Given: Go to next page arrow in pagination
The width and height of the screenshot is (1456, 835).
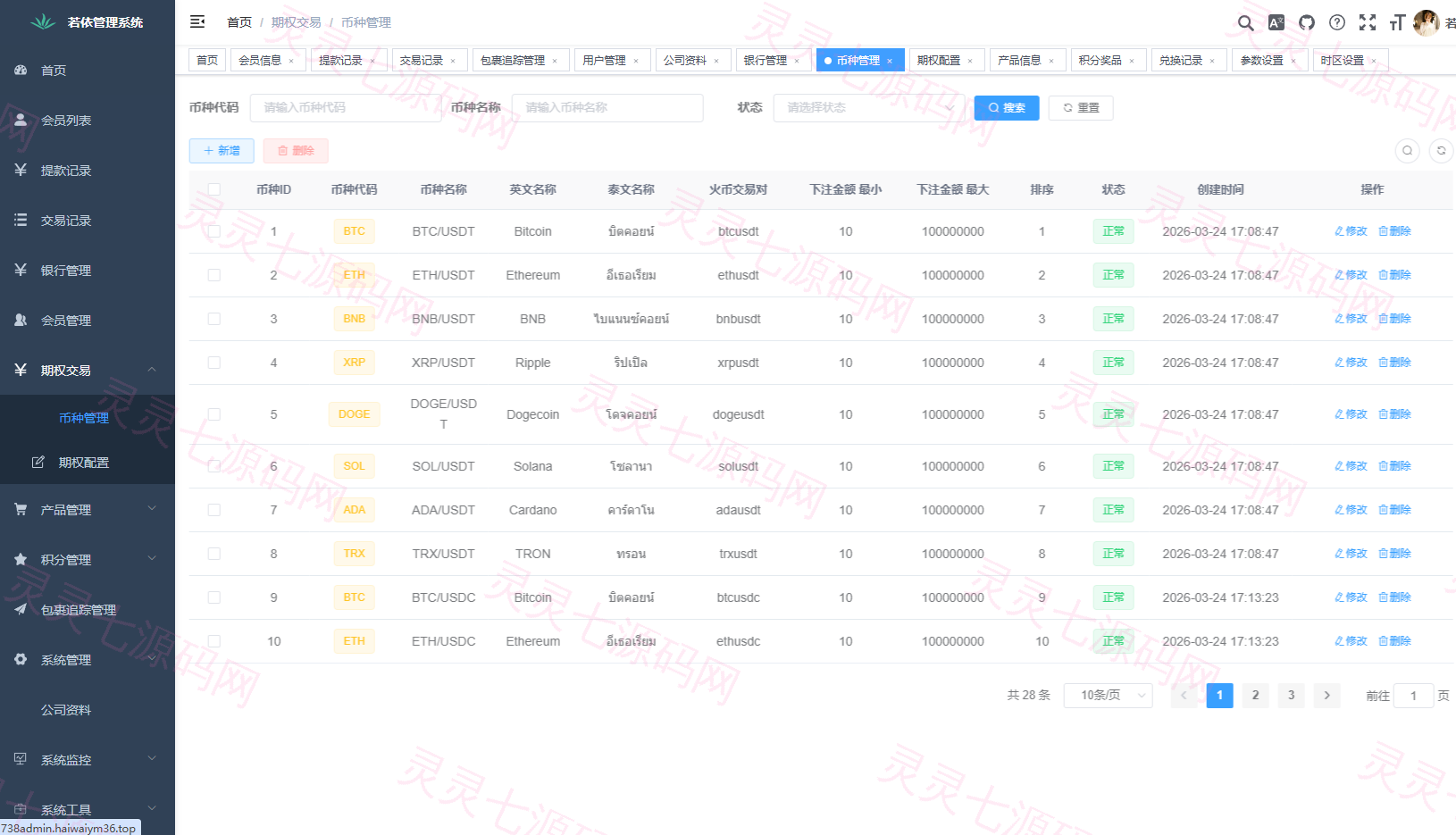Looking at the screenshot, I should point(1326,696).
